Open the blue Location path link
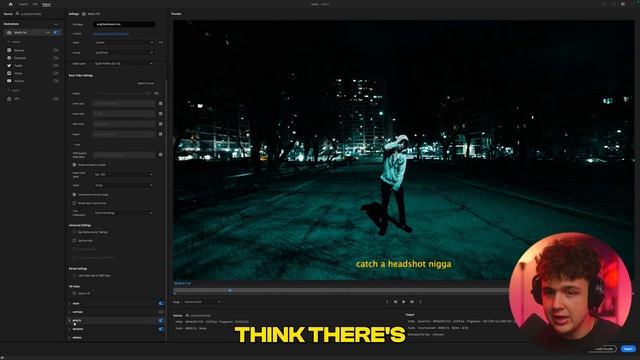640x360 pixels. coord(111,34)
